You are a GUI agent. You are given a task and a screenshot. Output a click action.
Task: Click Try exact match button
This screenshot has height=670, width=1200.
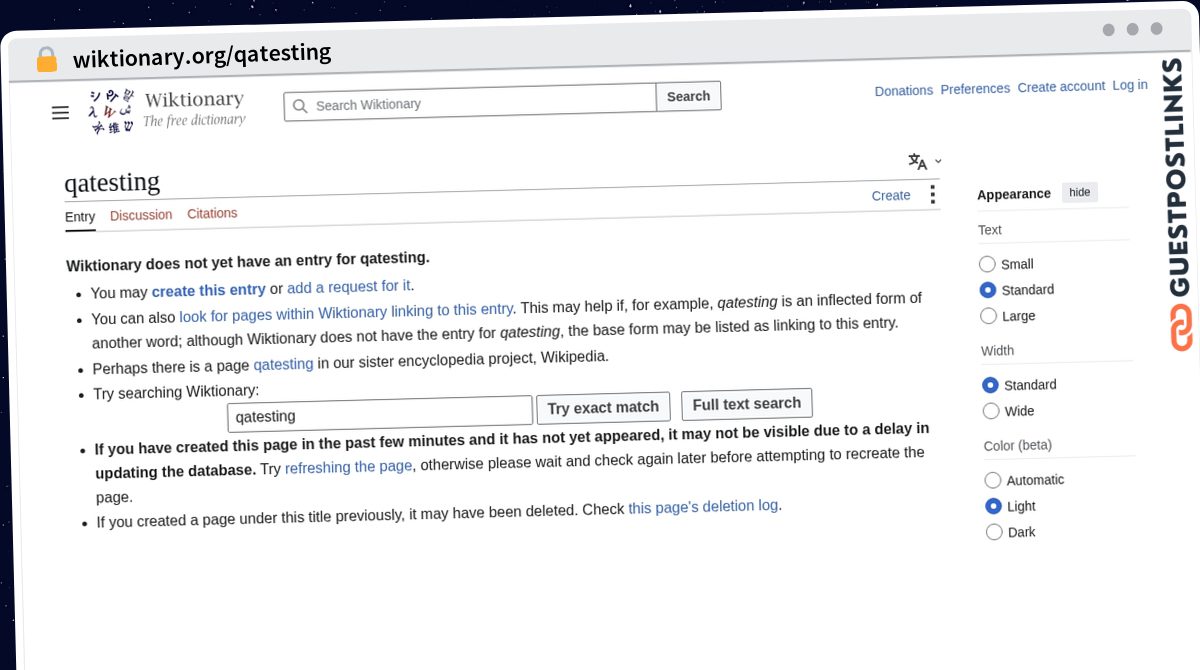click(603, 408)
